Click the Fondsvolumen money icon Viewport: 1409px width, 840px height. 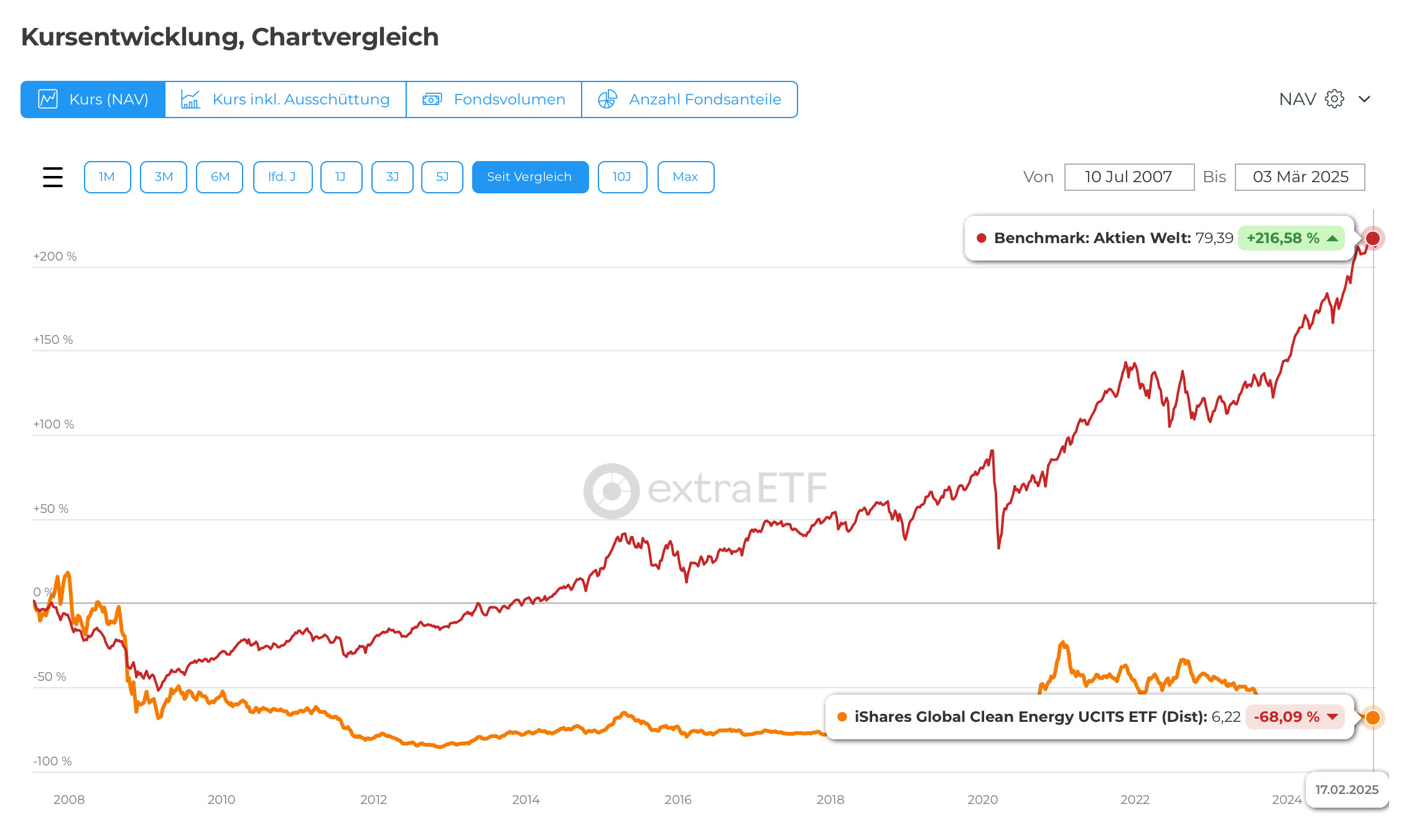pyautogui.click(x=432, y=99)
